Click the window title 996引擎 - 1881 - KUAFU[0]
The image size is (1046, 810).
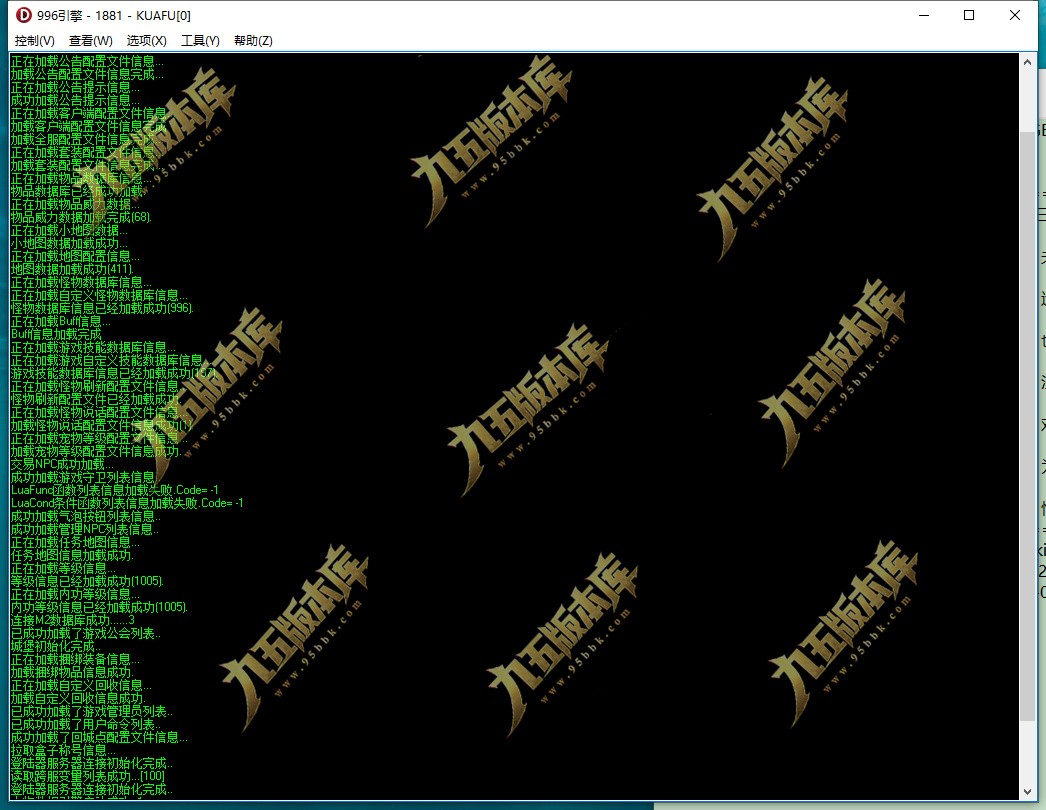(x=113, y=15)
